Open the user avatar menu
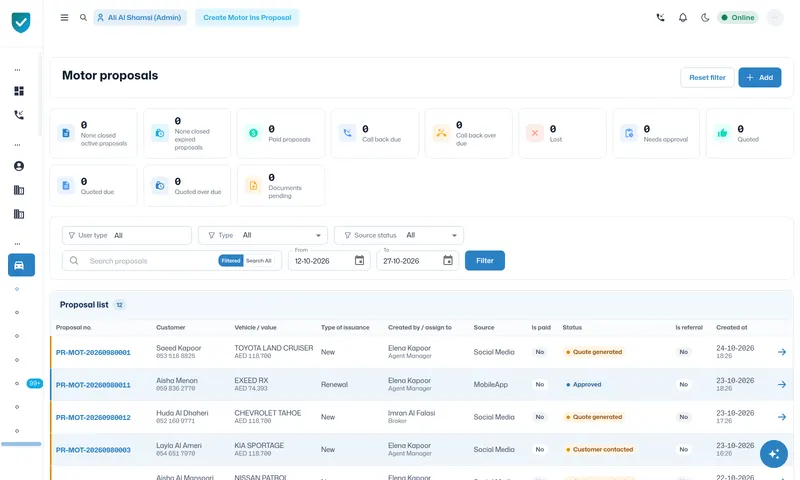This screenshot has height=480, width=800. coord(775,17)
